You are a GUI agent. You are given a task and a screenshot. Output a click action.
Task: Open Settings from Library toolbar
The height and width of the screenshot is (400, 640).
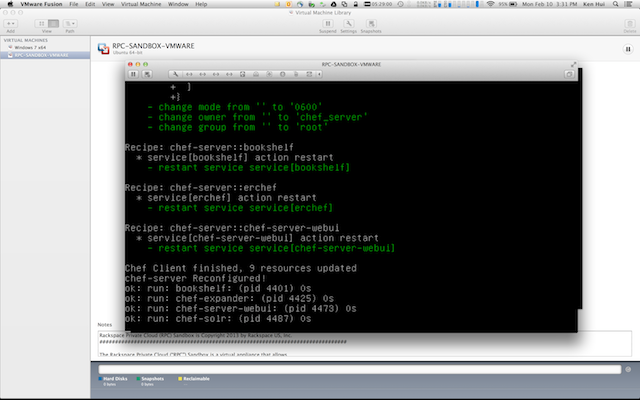pyautogui.click(x=349, y=24)
